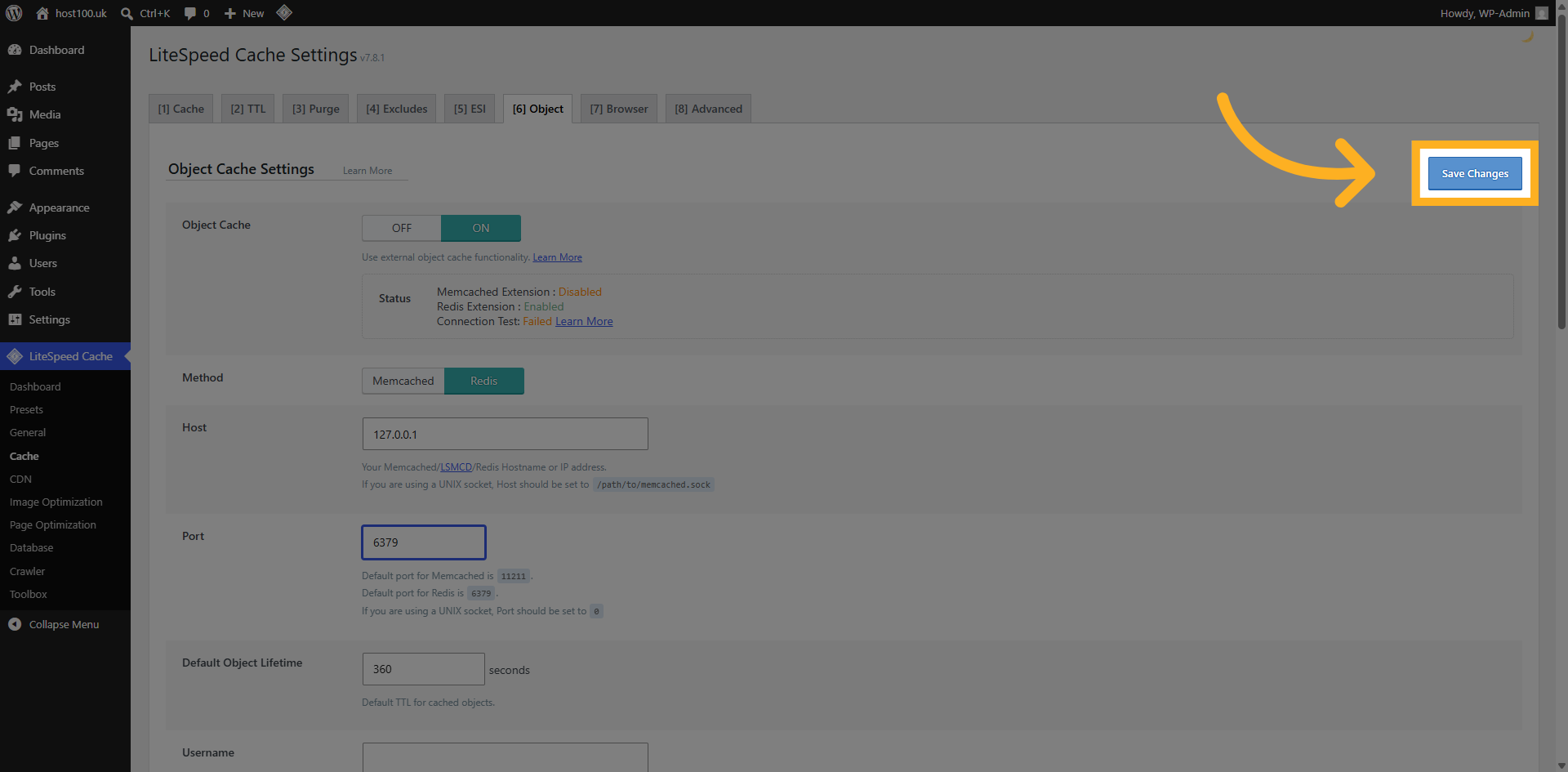Click the LiteSpeed Cache sidebar icon
Viewport: 1568px width, 772px height.
point(15,356)
